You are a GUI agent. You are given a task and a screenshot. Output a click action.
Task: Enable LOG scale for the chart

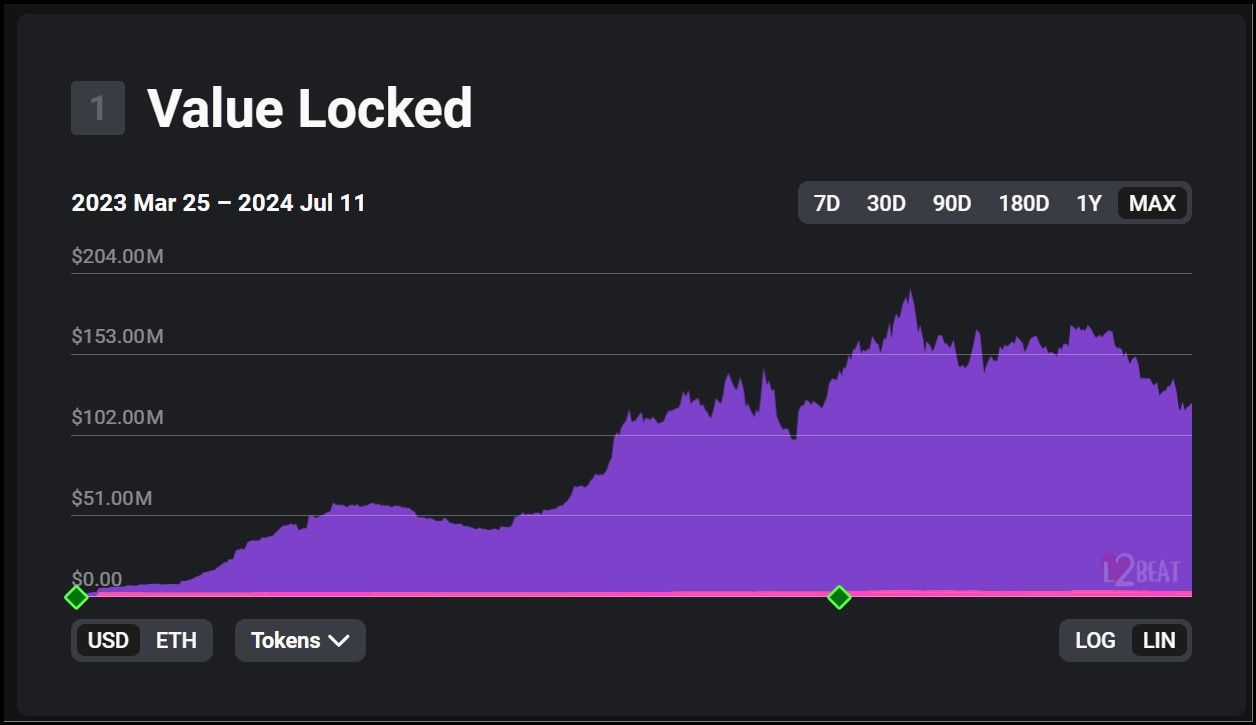click(1095, 641)
